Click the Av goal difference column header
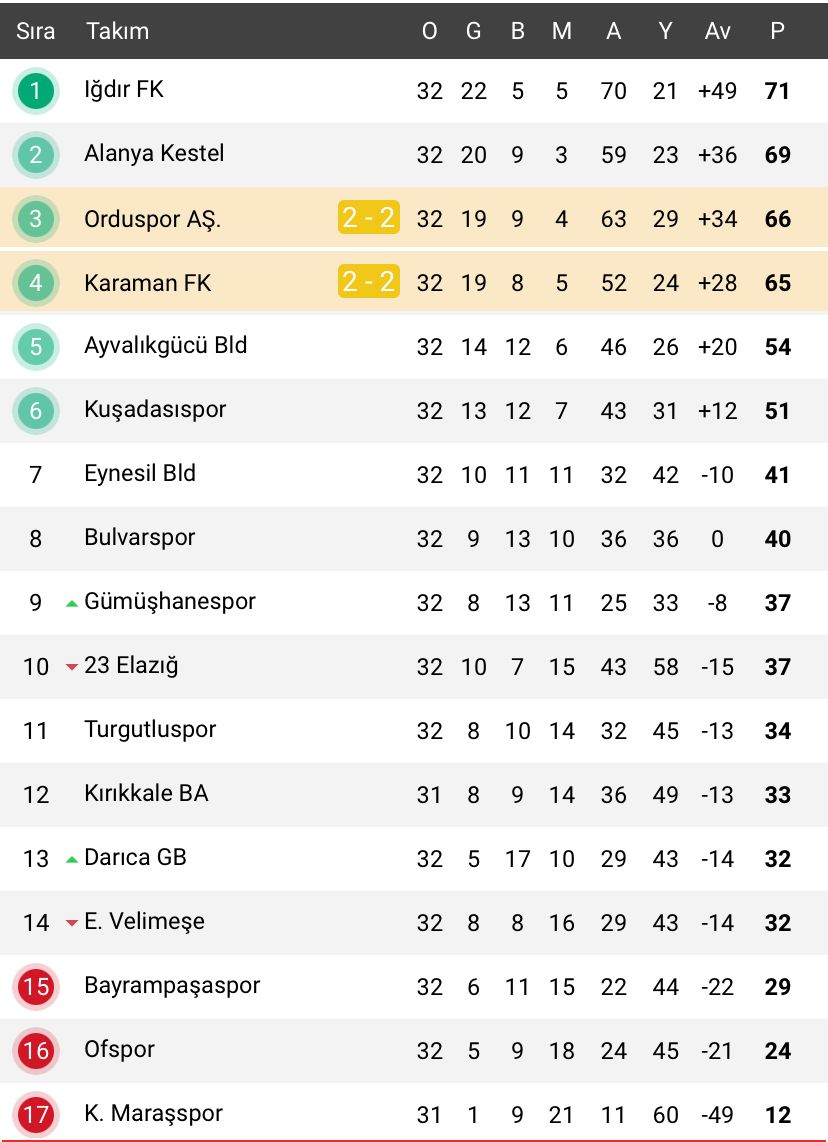Viewport: 828px width, 1142px height. tap(717, 31)
